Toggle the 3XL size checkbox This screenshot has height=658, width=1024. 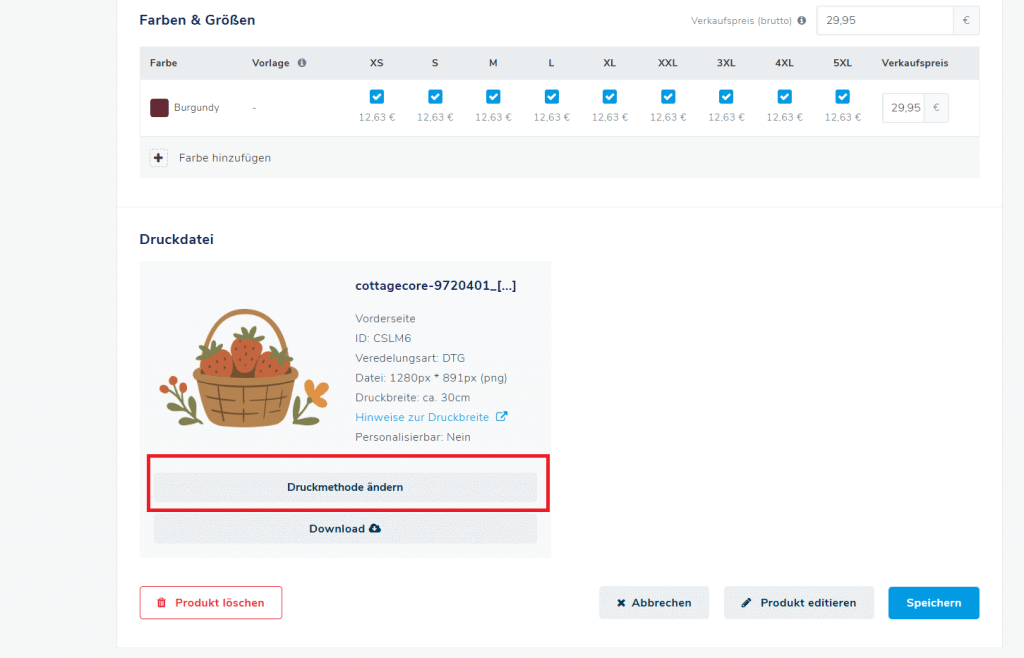point(726,97)
